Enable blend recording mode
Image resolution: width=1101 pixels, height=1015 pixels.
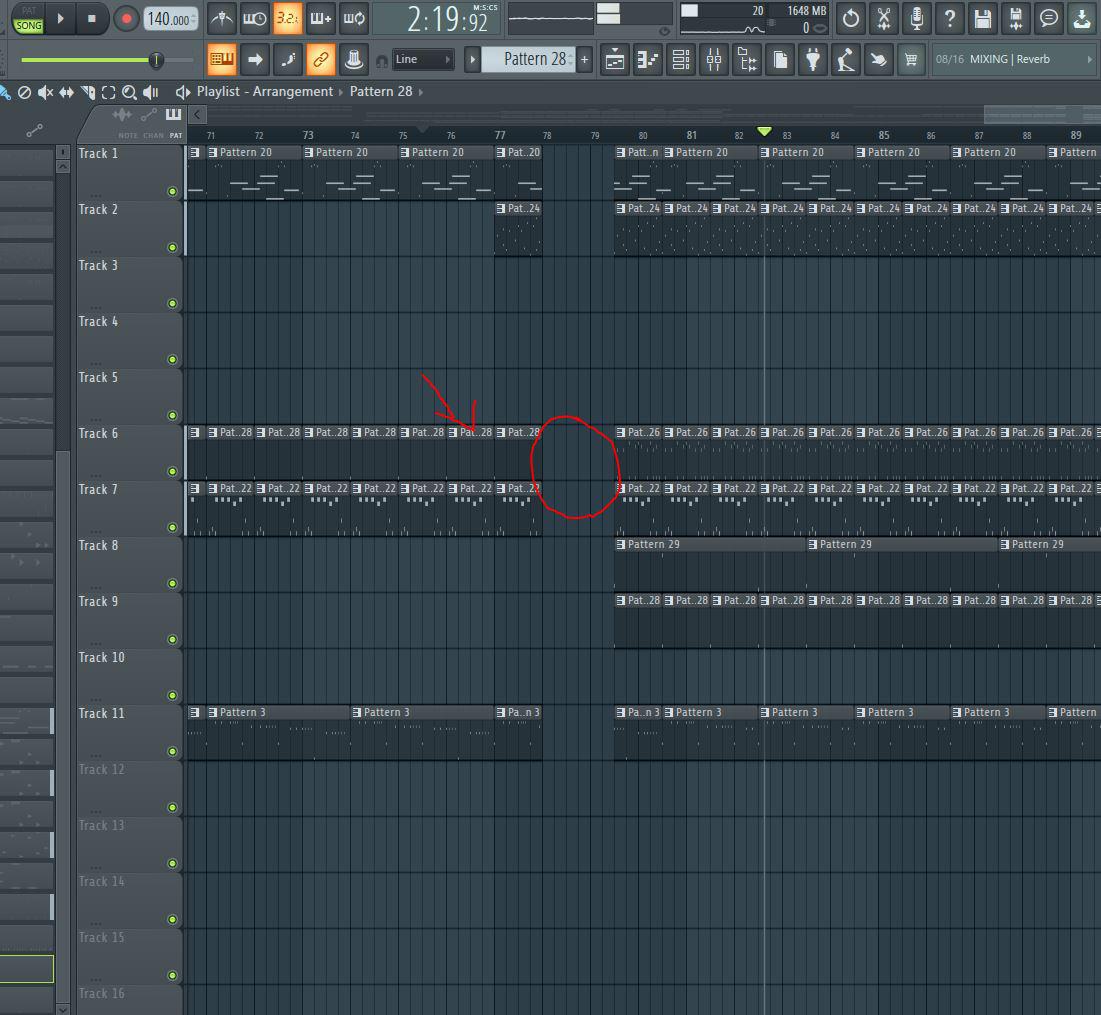point(320,18)
